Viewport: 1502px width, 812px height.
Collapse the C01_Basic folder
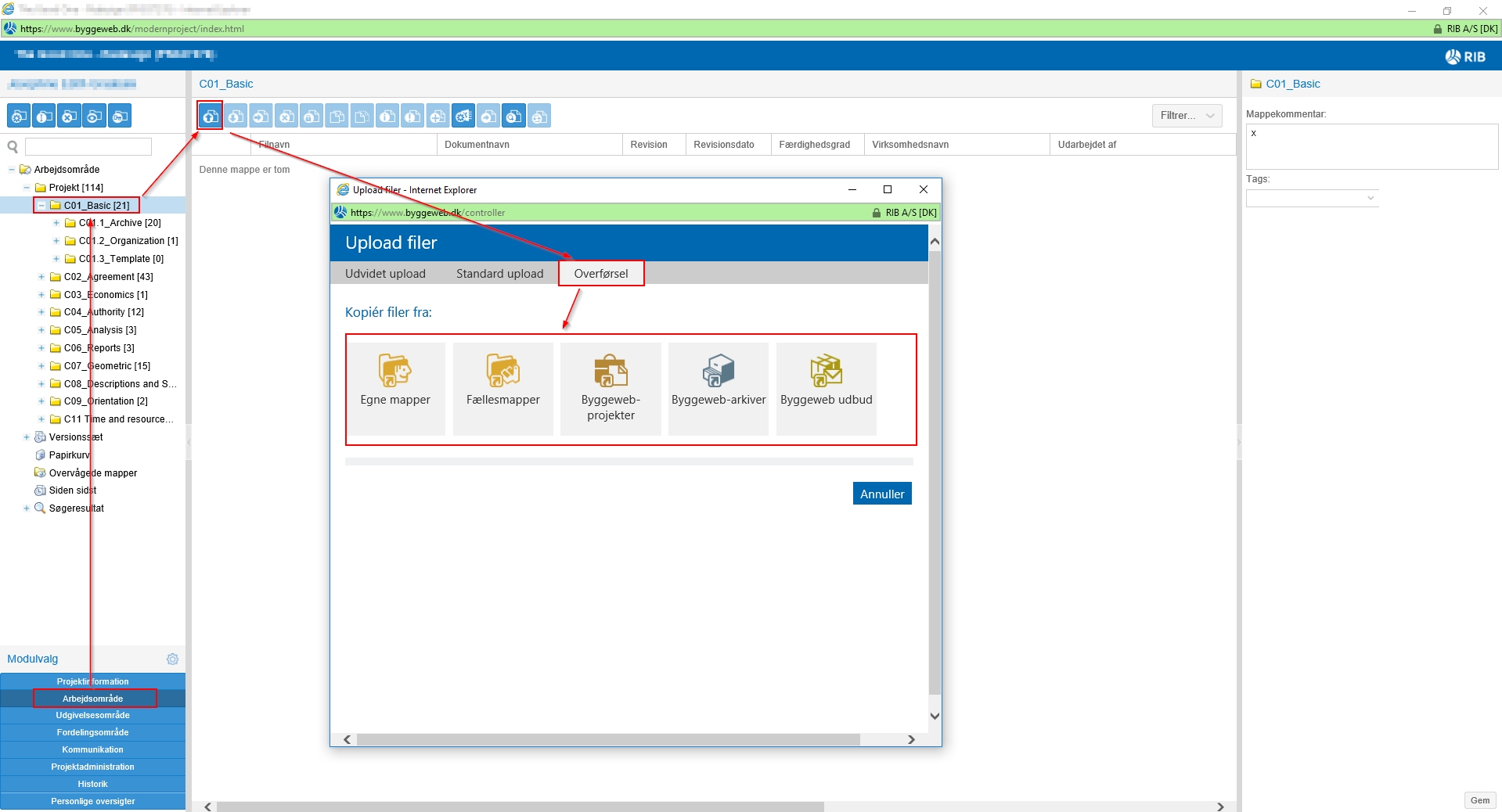[x=41, y=206]
